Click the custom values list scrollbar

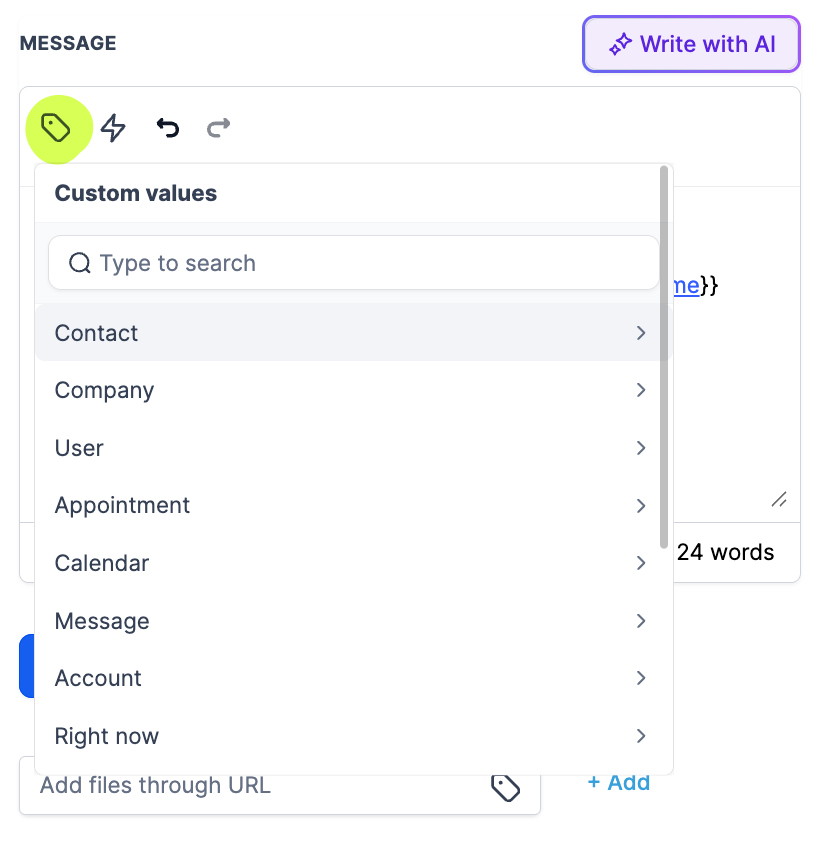point(664,357)
